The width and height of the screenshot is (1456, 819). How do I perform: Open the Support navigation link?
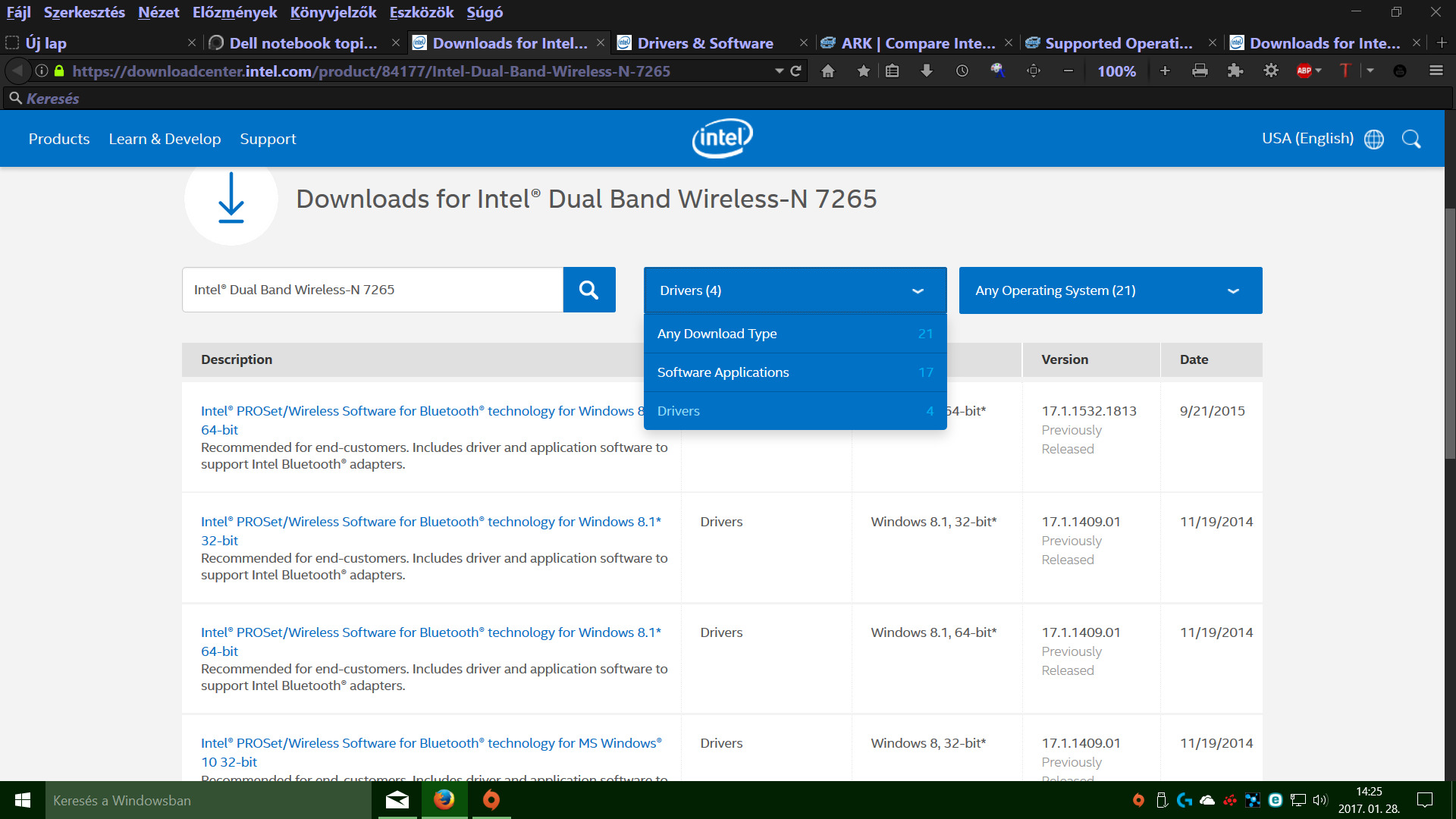[x=268, y=139]
